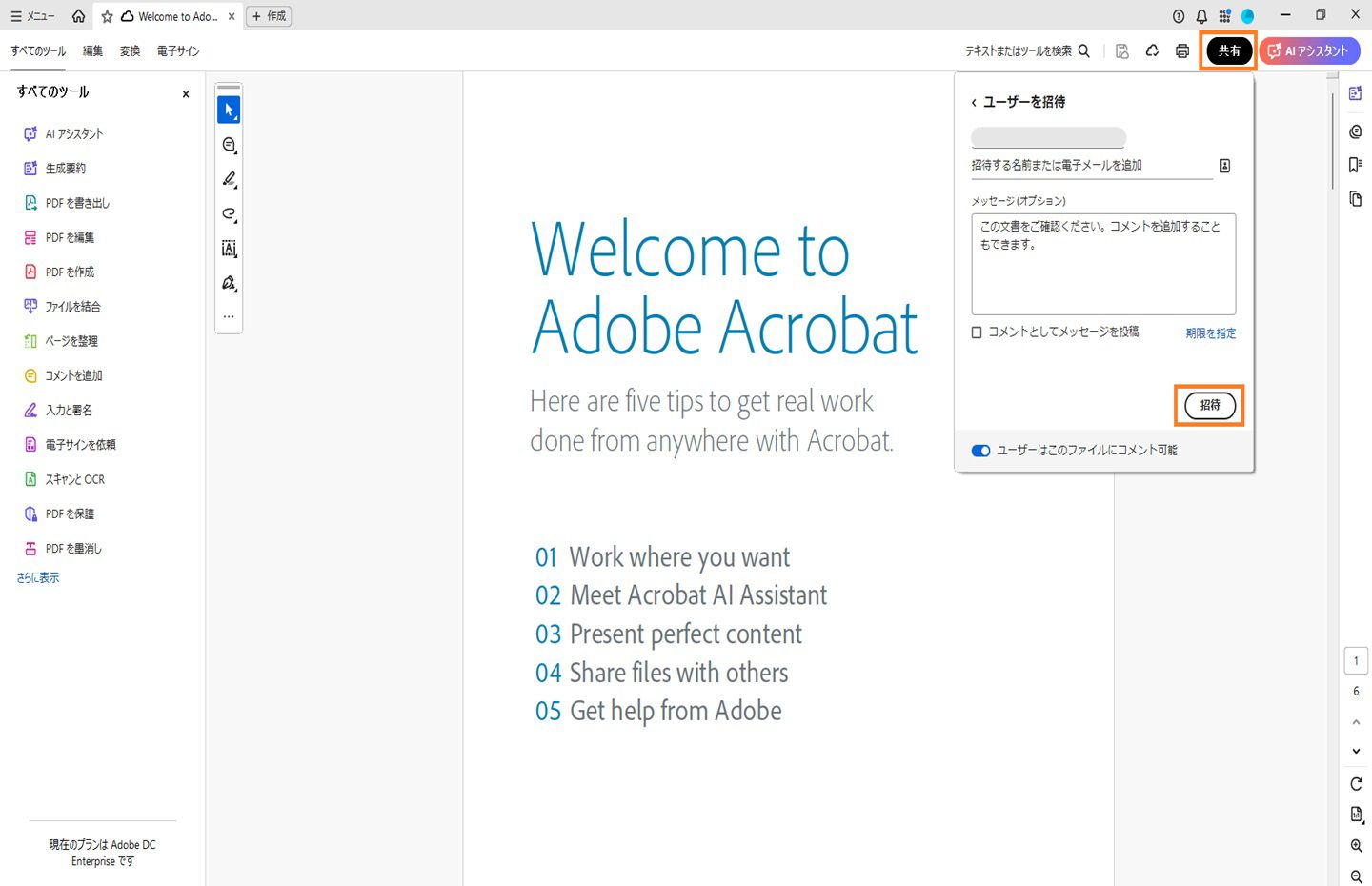
Task: Toggle ユーザーはこのファイルにコメント可能 switch
Action: coord(980,451)
